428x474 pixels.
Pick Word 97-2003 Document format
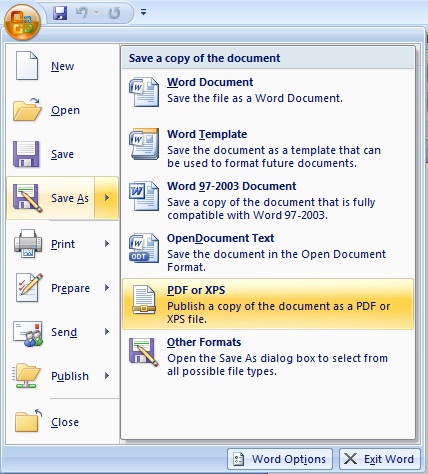(268, 200)
